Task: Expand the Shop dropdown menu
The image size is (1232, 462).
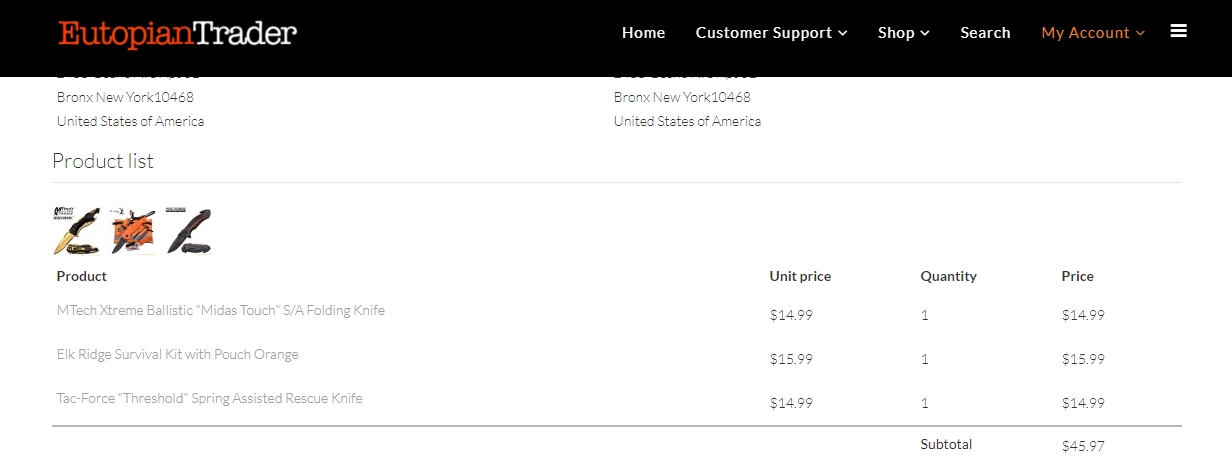Action: 903,33
